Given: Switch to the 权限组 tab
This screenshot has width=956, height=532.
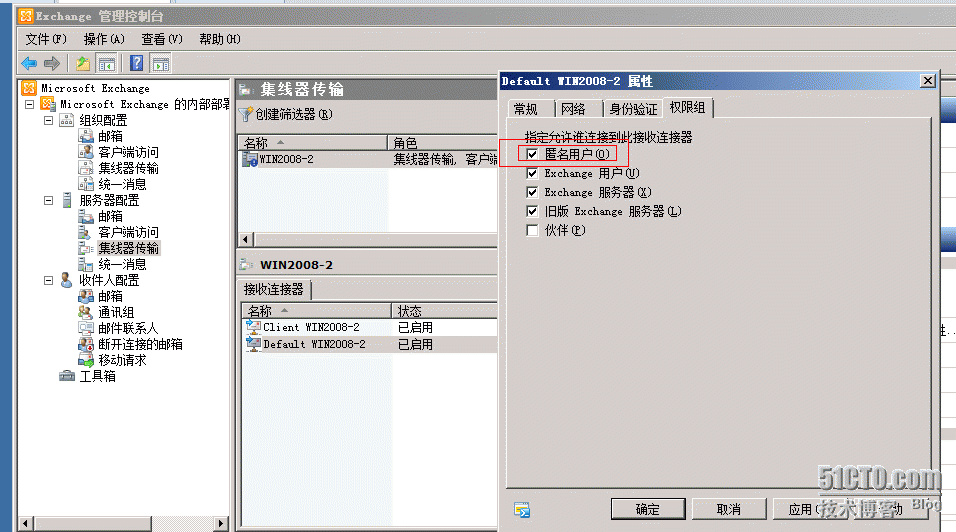Looking at the screenshot, I should tap(687, 107).
